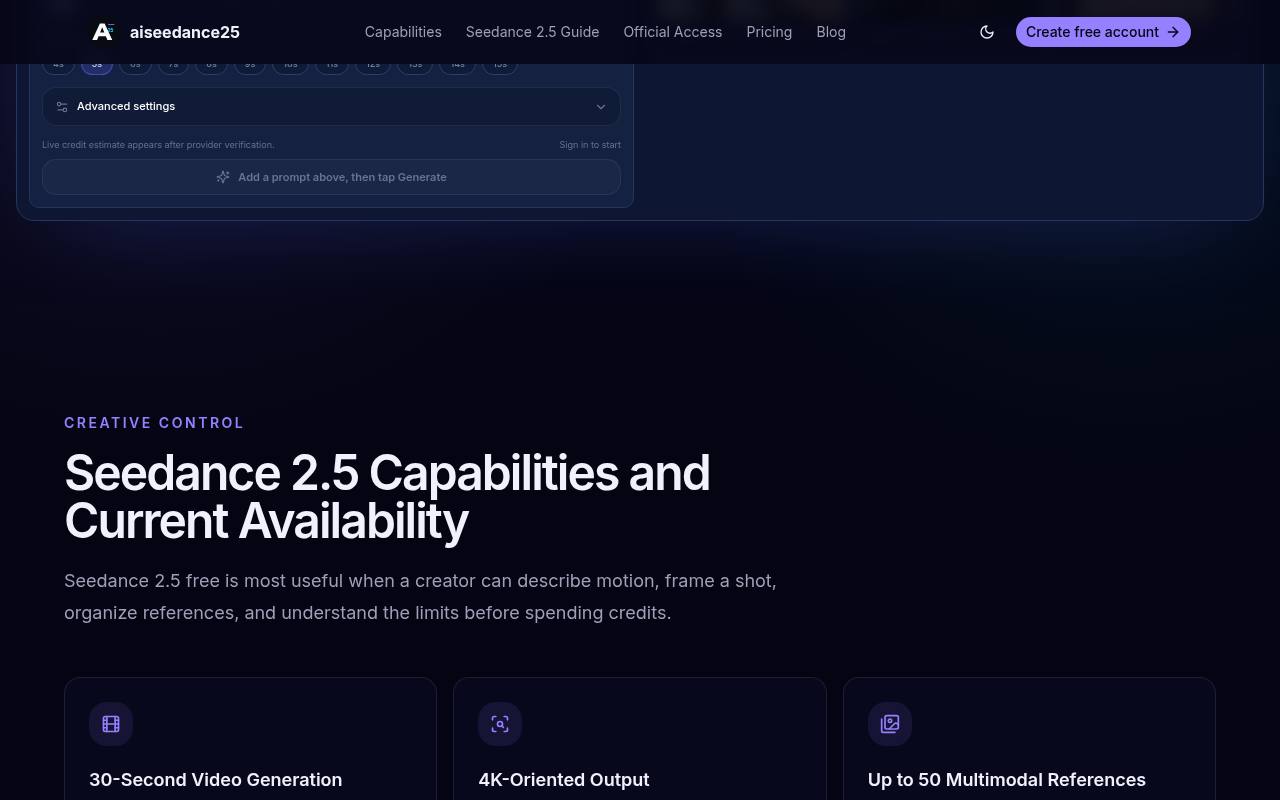Viewport: 1280px width, 800px height.
Task: Click the aiseedance25 logo icon
Action: point(103,32)
